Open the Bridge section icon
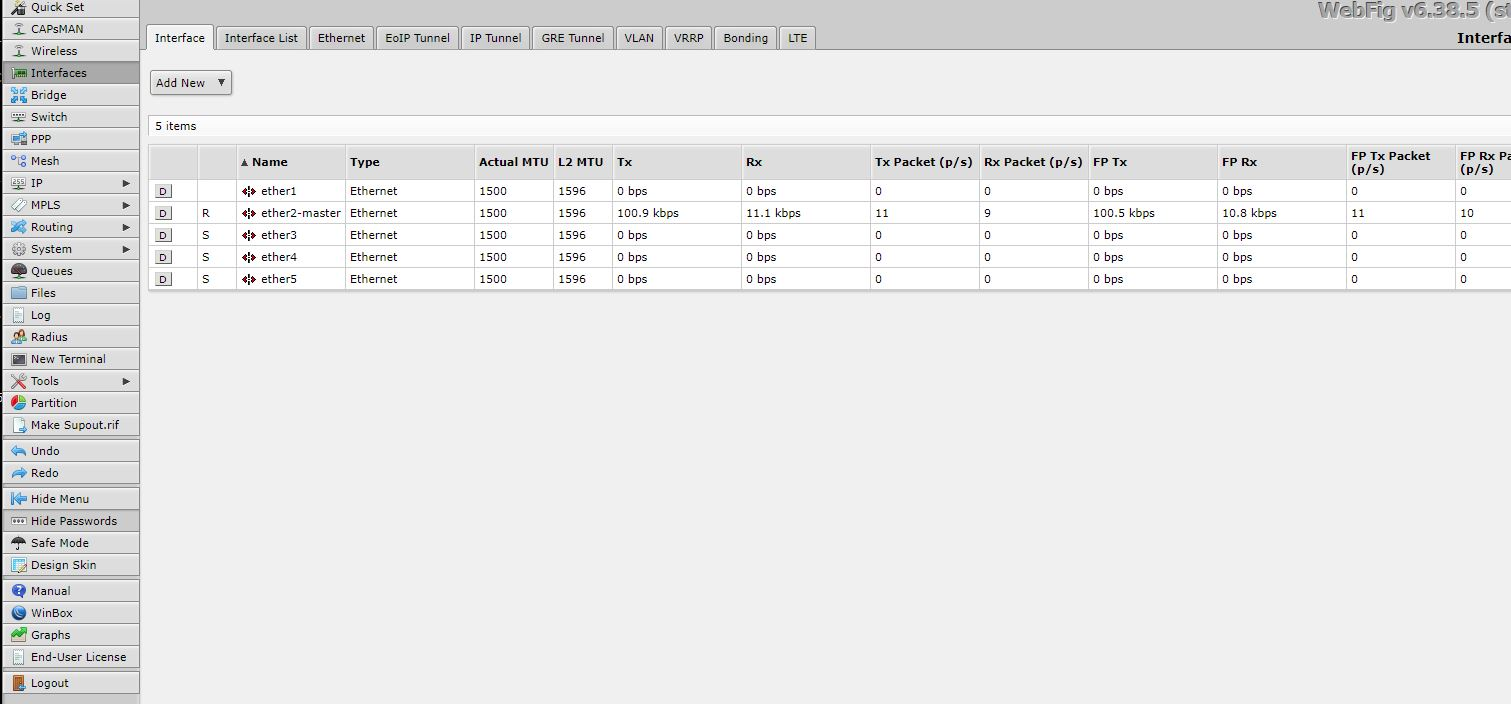 pos(19,95)
